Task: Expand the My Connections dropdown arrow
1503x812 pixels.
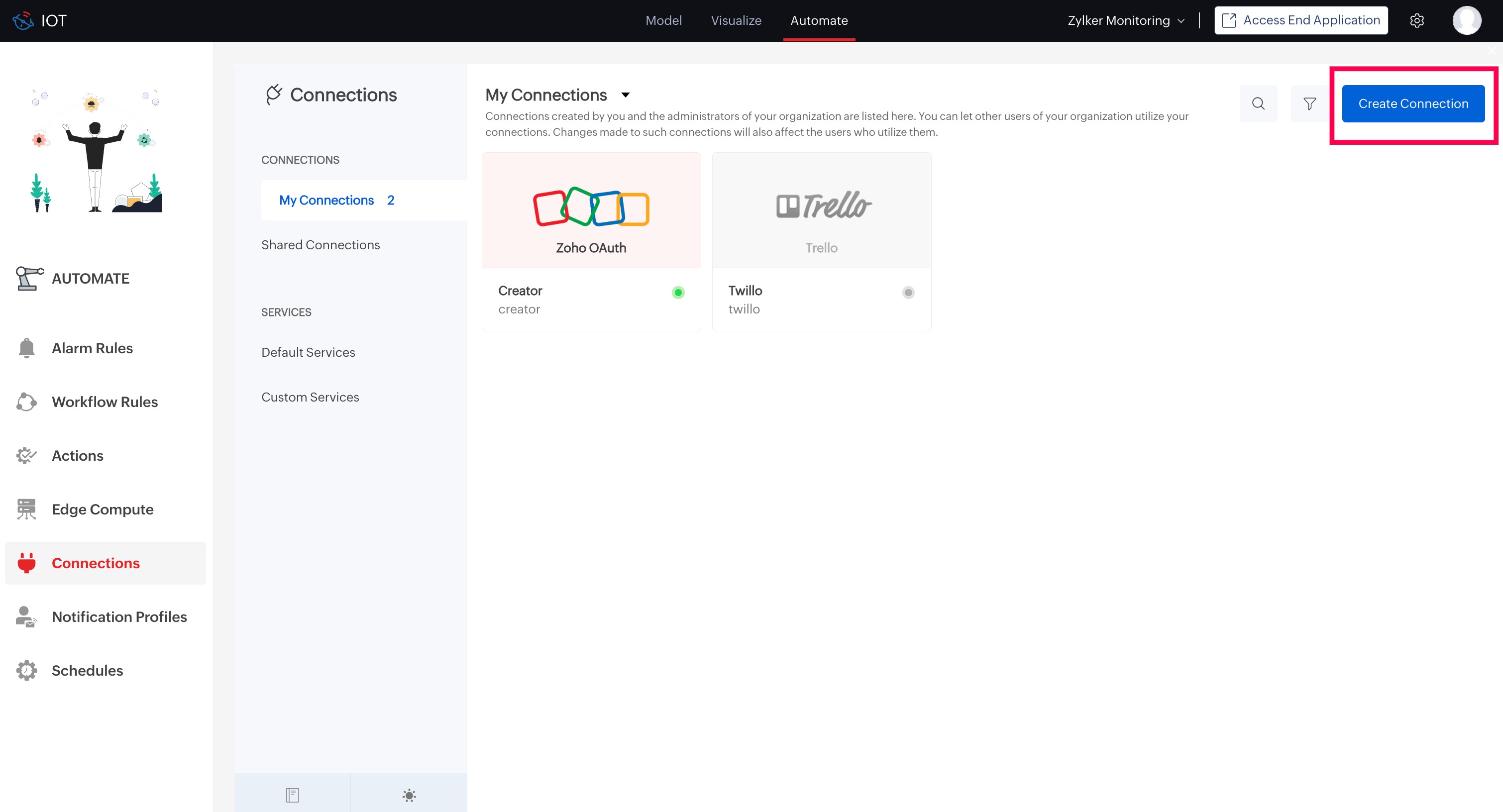Action: 626,95
